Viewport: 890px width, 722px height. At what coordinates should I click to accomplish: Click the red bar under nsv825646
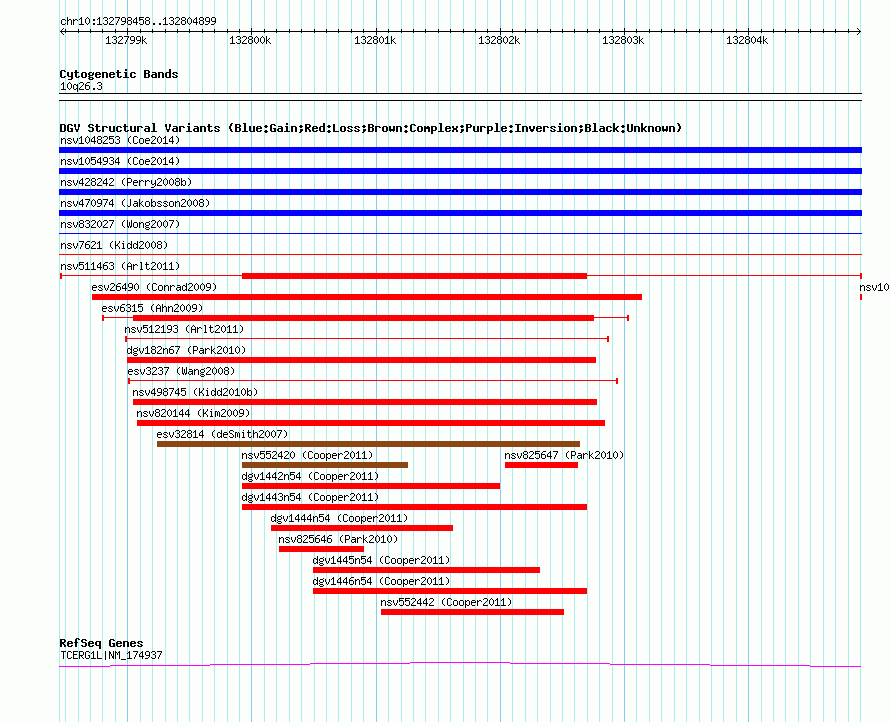click(321, 549)
